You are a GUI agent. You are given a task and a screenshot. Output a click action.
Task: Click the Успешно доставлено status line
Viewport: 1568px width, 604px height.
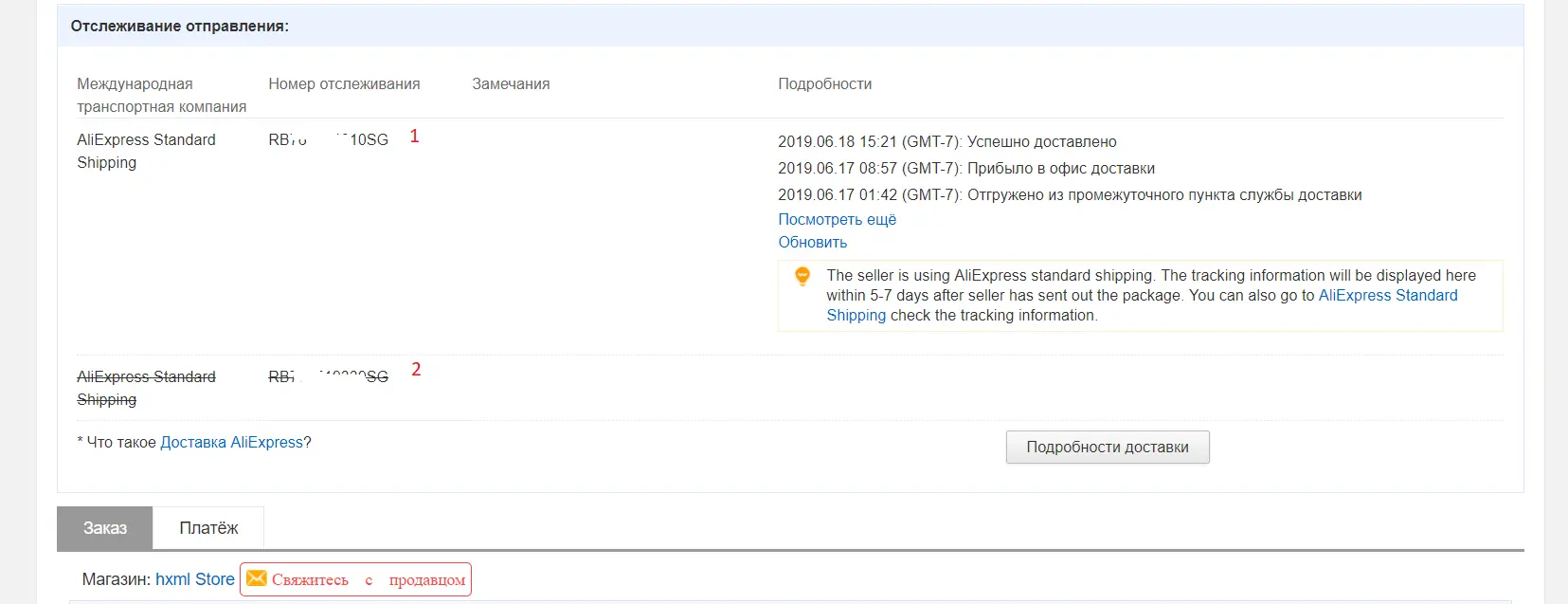click(x=947, y=141)
